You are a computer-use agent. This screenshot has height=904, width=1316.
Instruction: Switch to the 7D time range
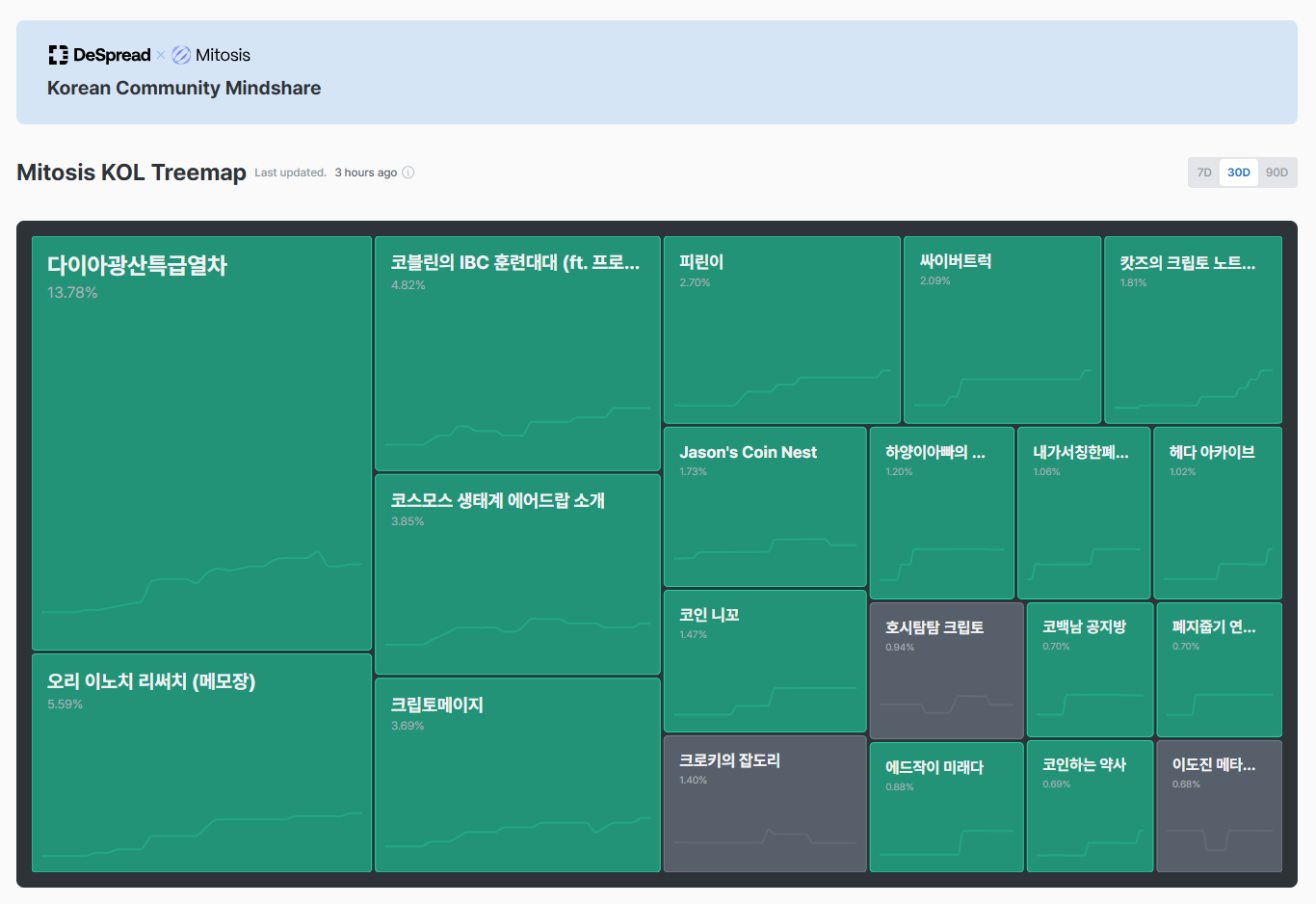[x=1204, y=173]
